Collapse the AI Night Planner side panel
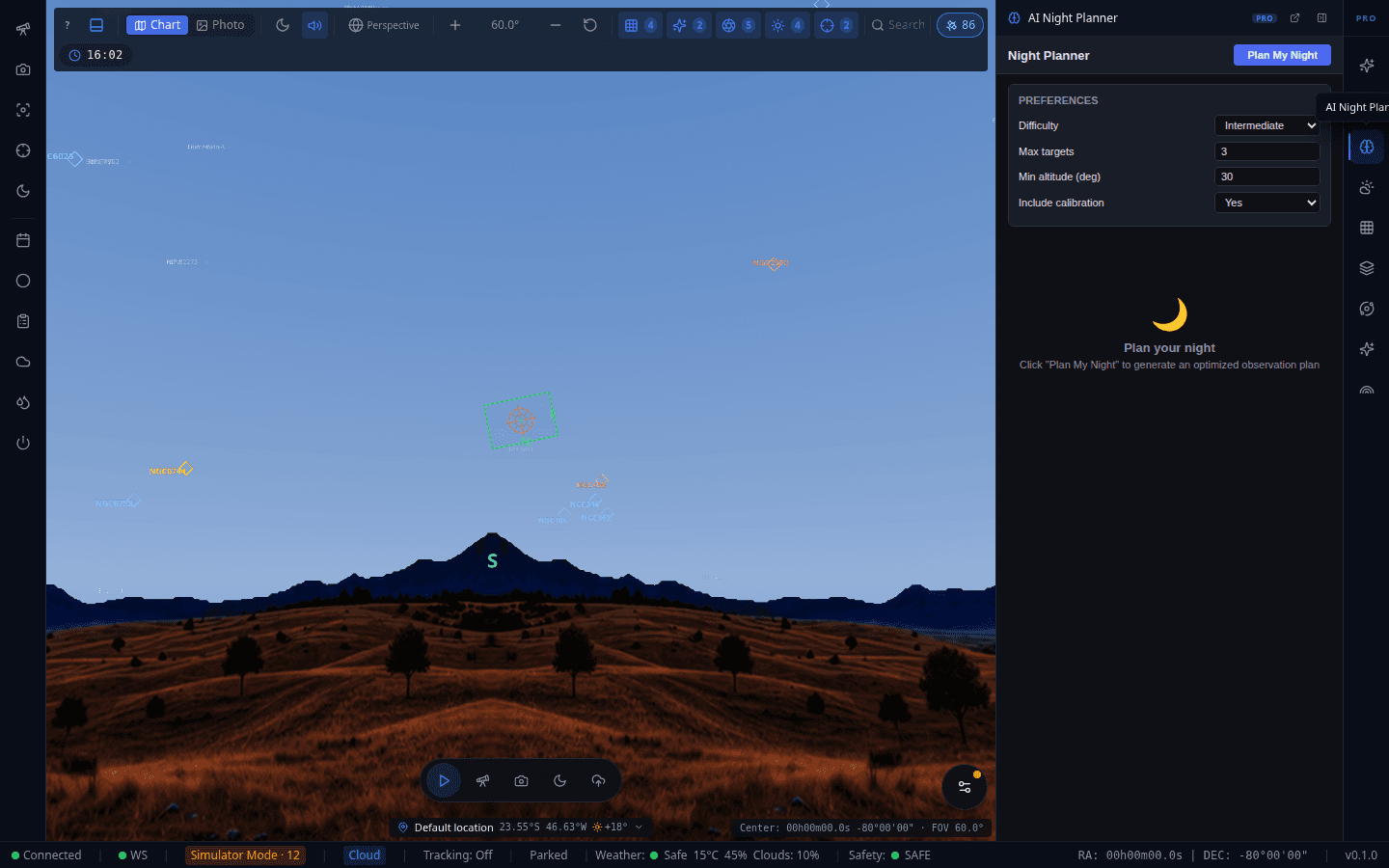1389x868 pixels. click(x=1321, y=17)
